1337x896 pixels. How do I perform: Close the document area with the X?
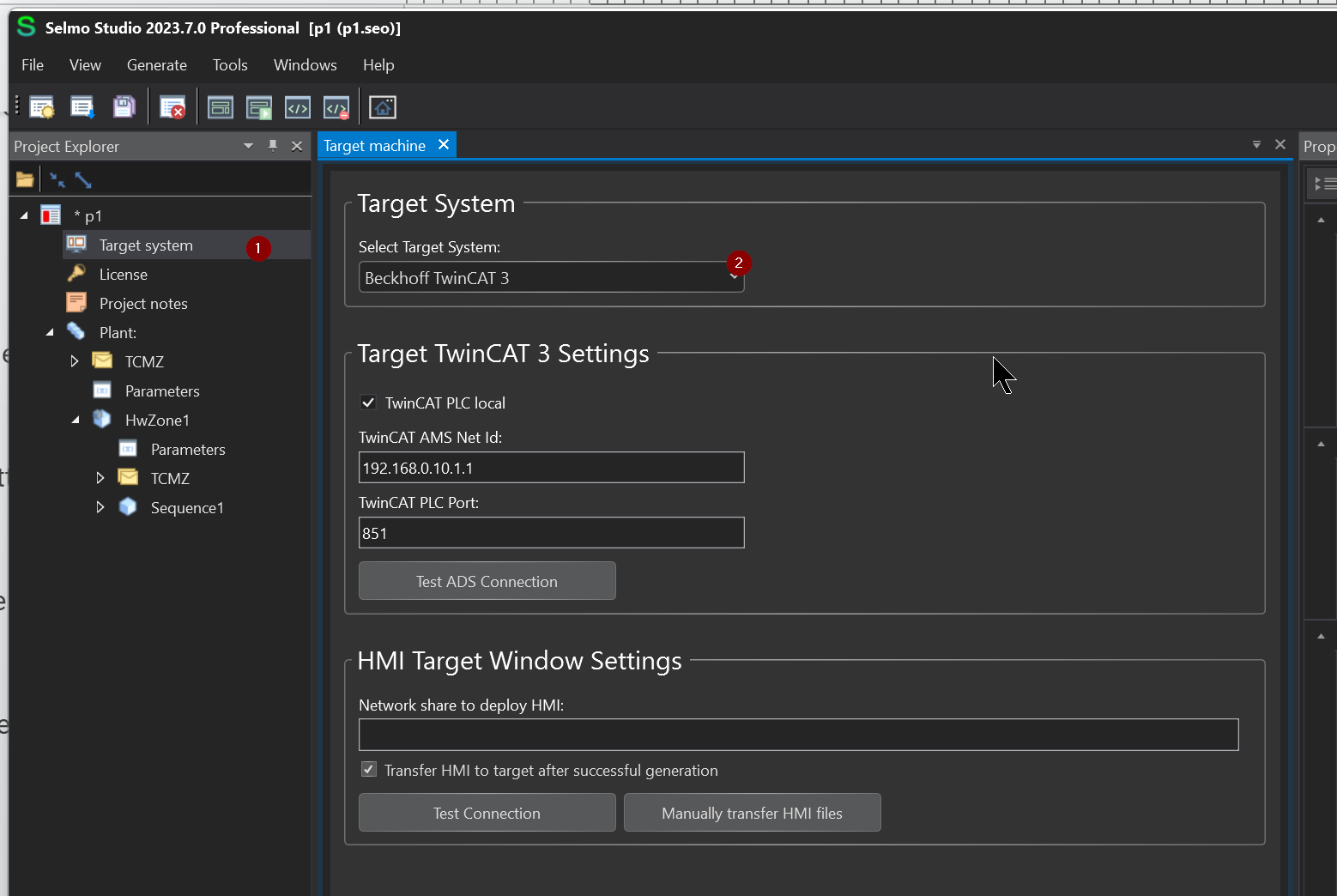[x=1280, y=144]
